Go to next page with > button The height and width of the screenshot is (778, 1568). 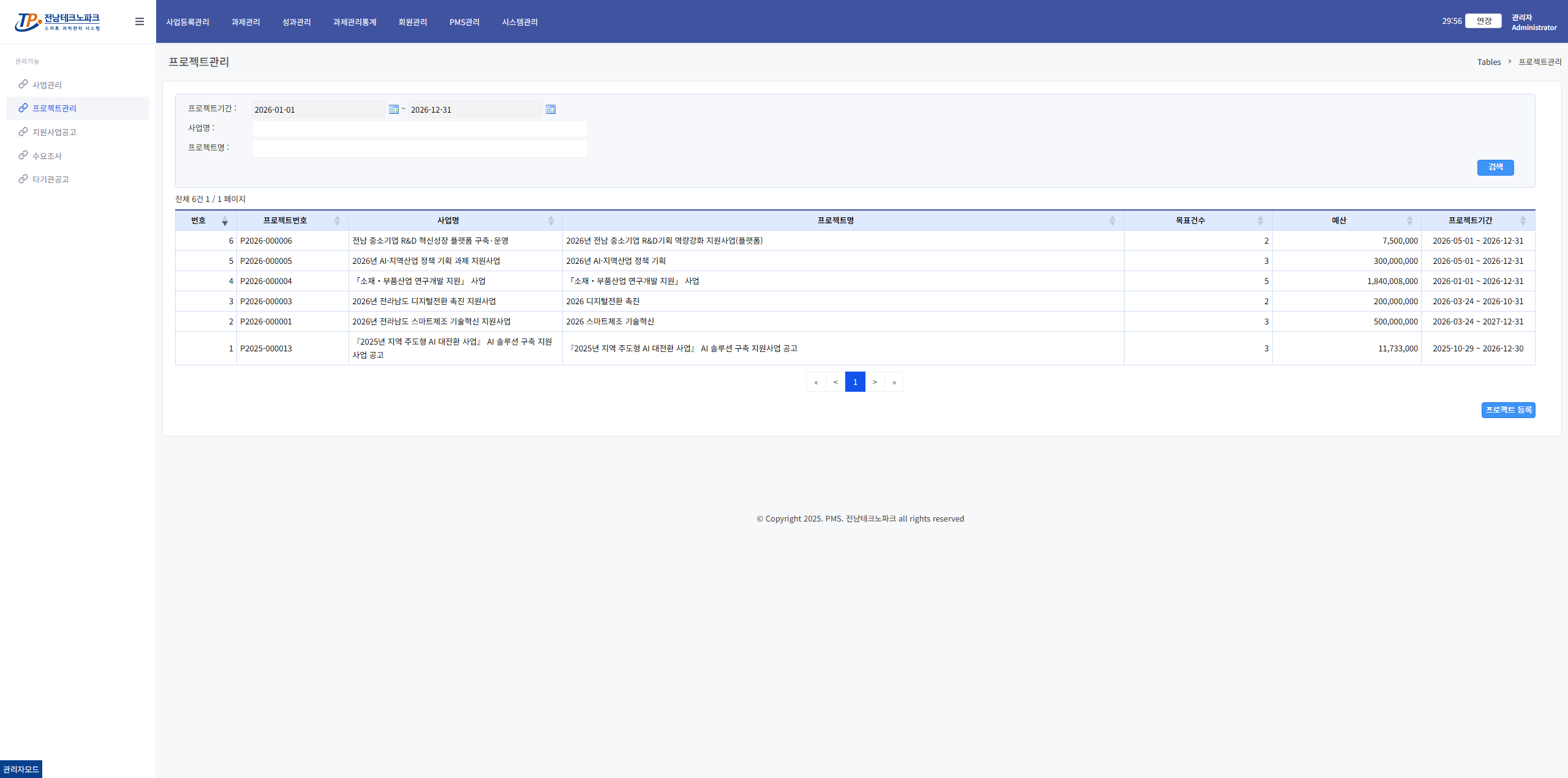[x=875, y=381]
